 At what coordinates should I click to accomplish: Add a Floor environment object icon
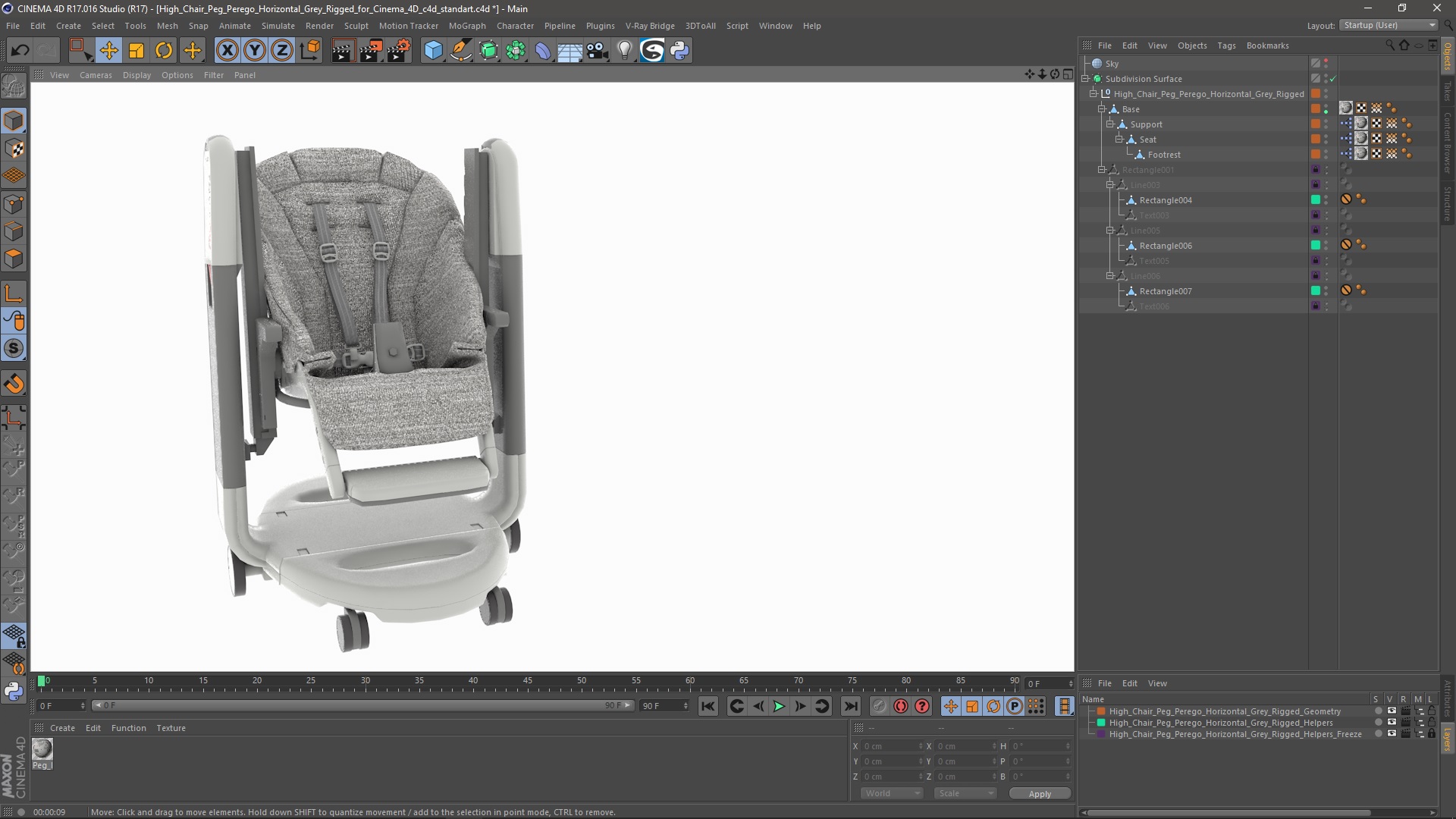[570, 51]
